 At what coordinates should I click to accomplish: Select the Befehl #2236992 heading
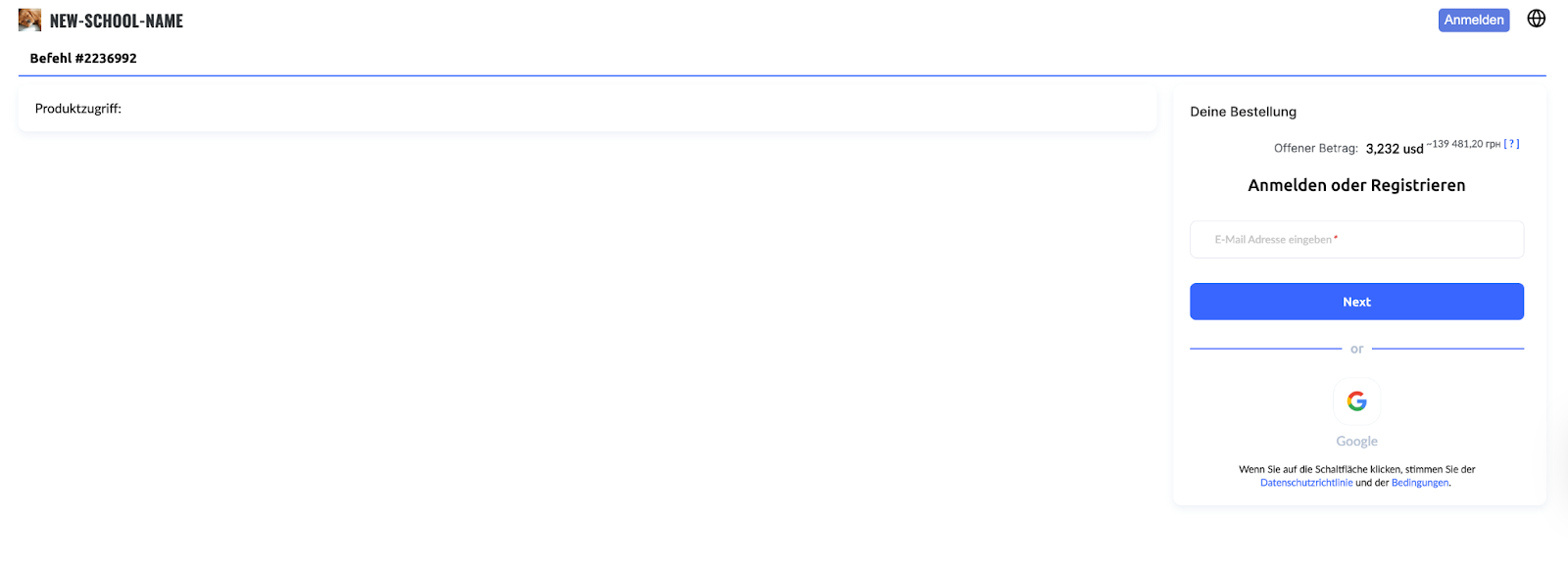(x=83, y=58)
